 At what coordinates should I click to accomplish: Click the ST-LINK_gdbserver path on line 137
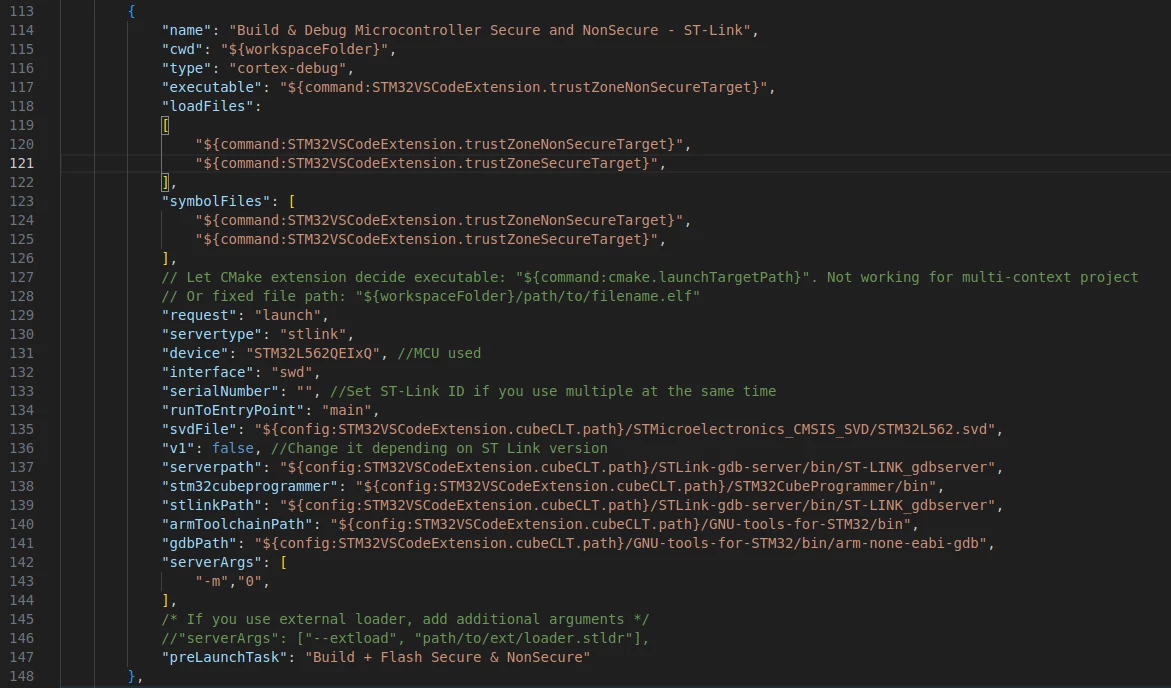(x=637, y=468)
